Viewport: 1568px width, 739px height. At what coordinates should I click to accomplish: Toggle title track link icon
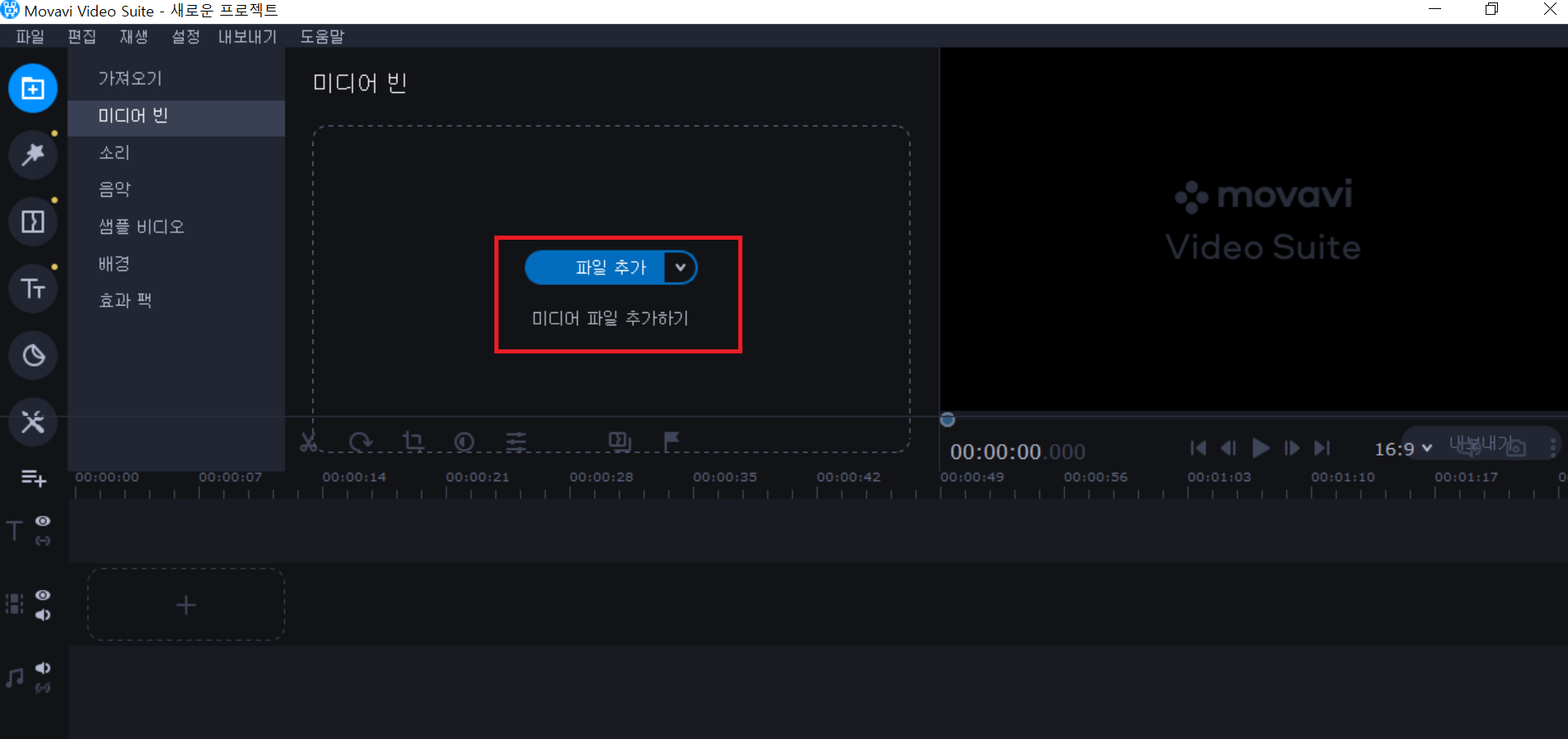tap(43, 540)
